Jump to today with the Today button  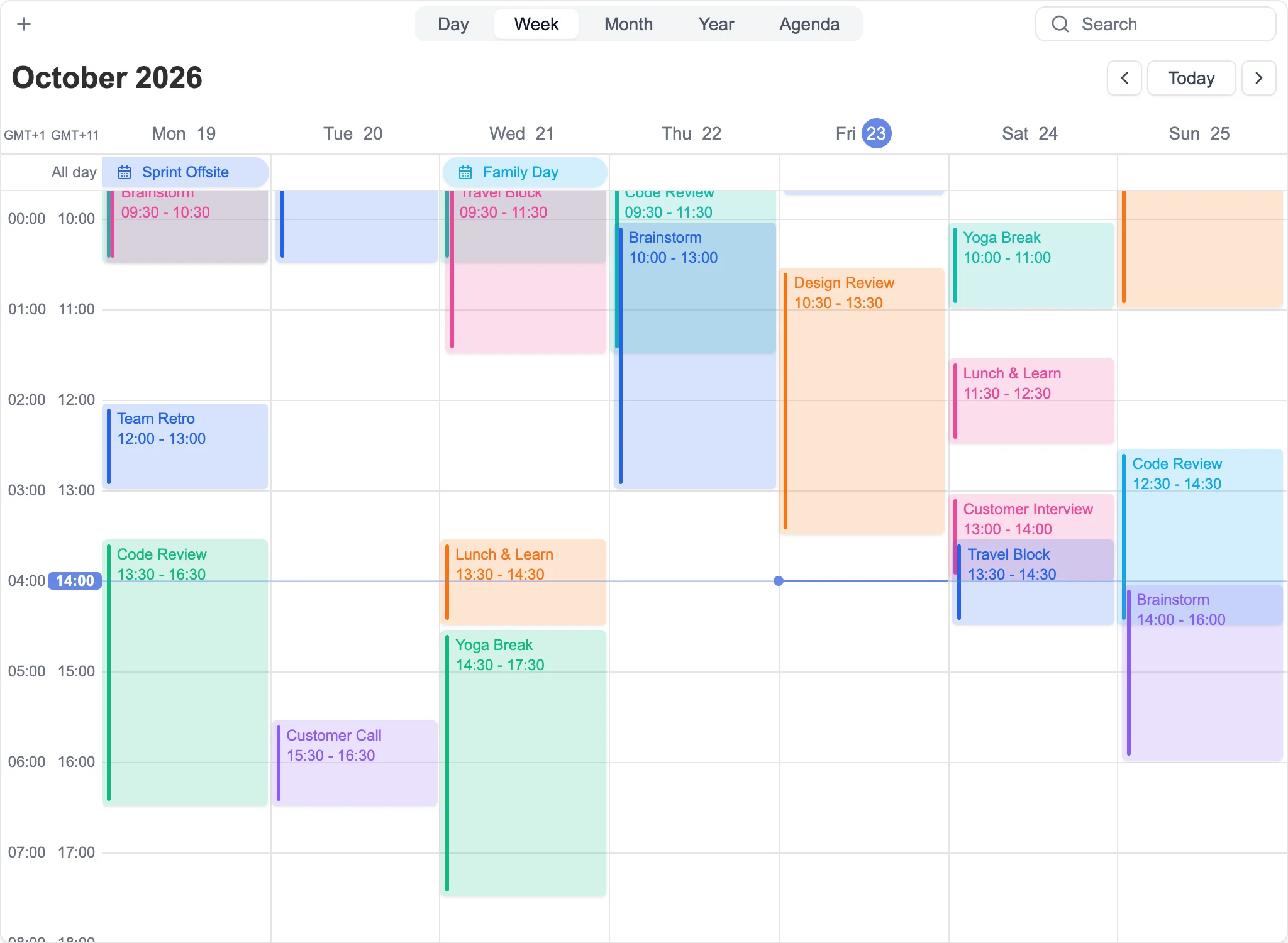tap(1191, 78)
